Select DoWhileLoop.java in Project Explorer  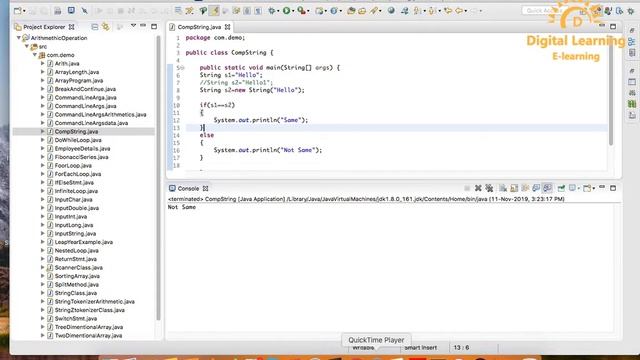pyautogui.click(x=78, y=140)
